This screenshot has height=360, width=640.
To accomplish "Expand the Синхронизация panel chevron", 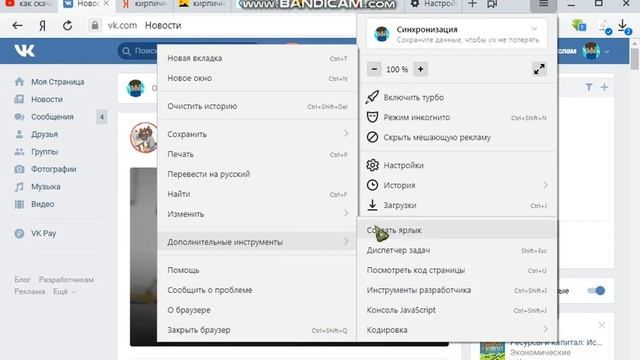I will coord(534,29).
